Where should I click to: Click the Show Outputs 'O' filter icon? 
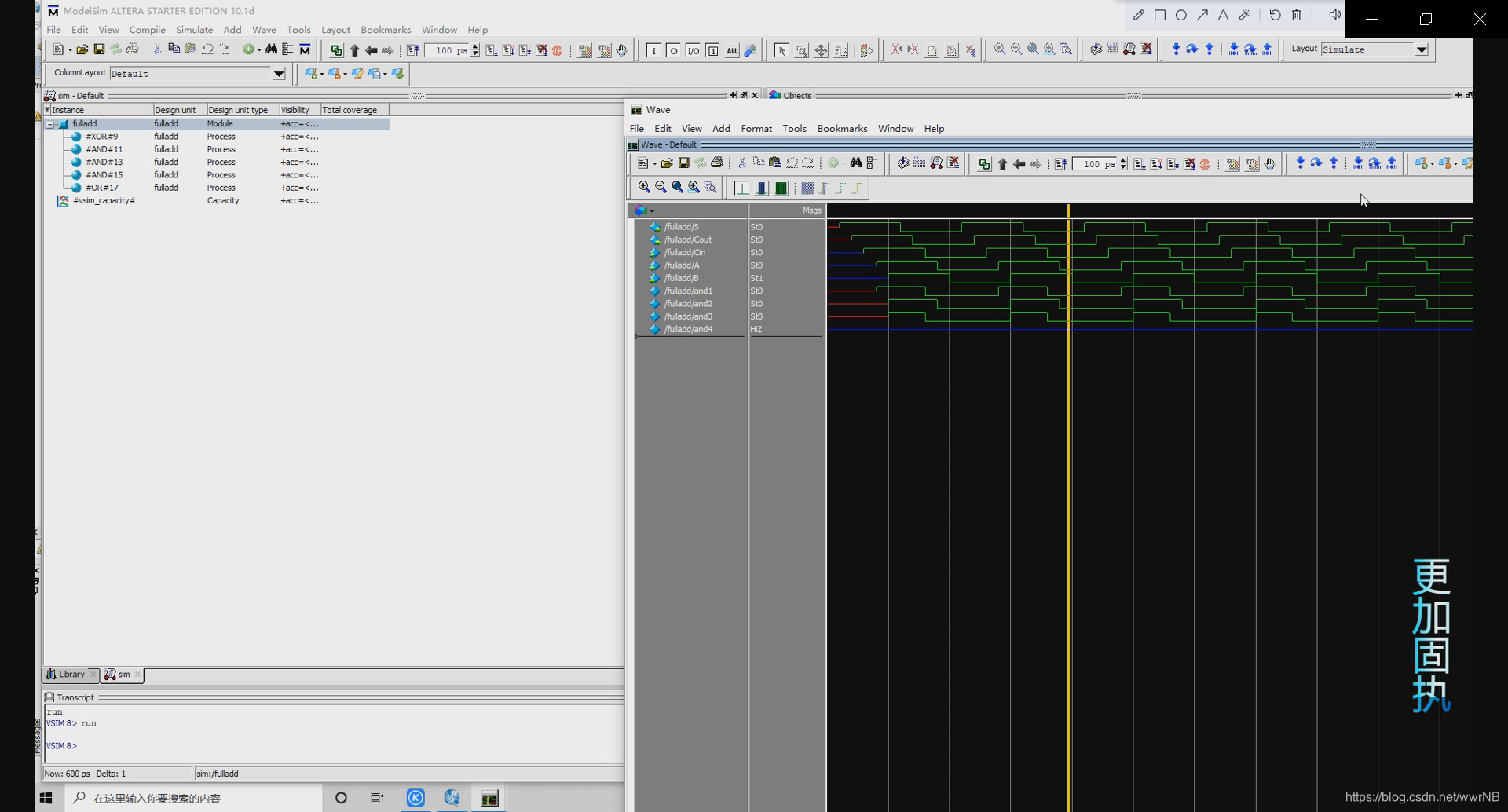(x=673, y=50)
